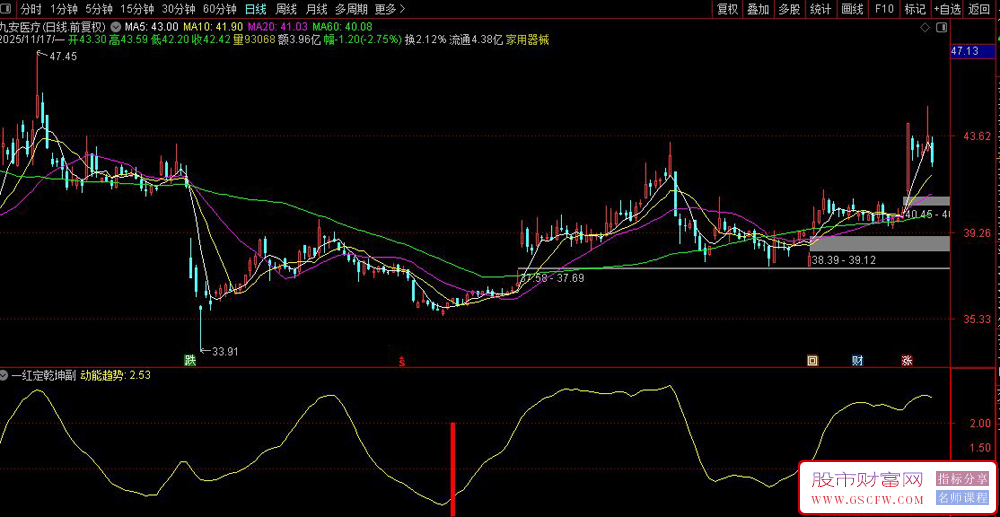Click the green 跌 event marker icon
The width and height of the screenshot is (1000, 517).
point(189,359)
